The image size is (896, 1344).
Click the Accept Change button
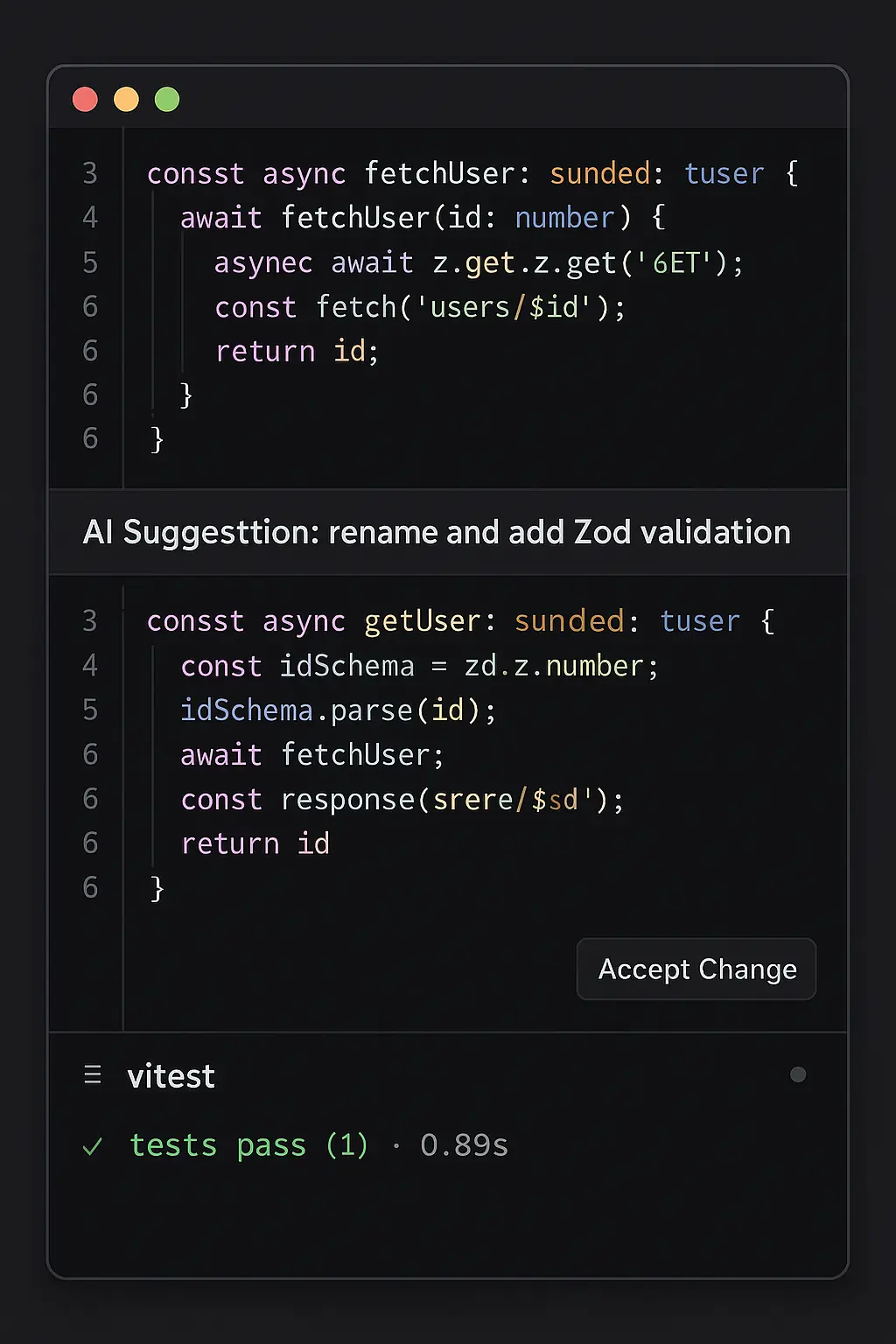click(696, 969)
